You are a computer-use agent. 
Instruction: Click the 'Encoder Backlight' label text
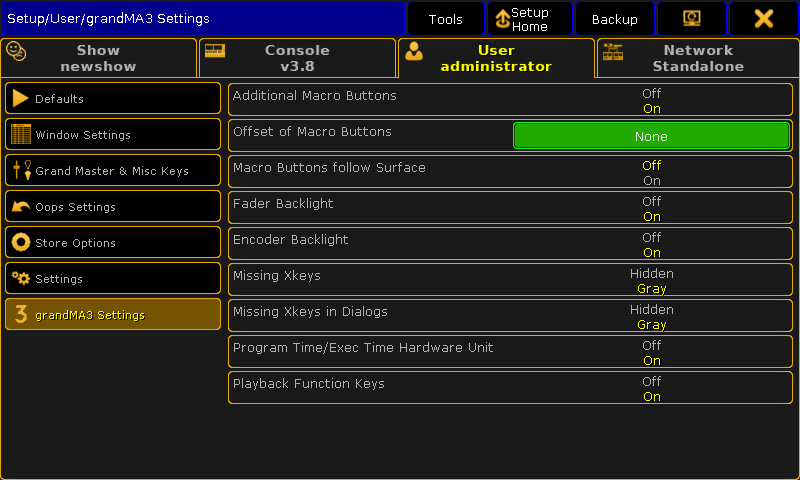[291, 240]
